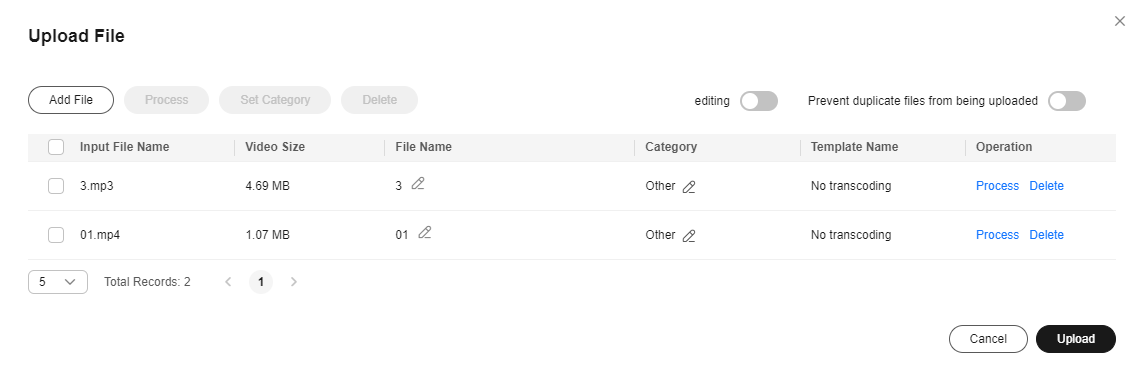Edit file name of 3.mp3 with pencil icon
This screenshot has height=379, width=1142.
click(418, 184)
